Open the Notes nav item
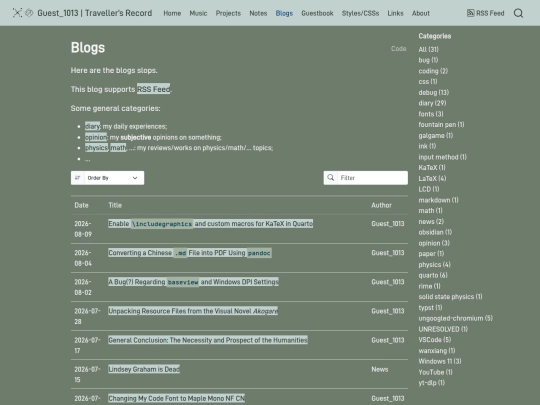Image resolution: width=540 pixels, height=405 pixels. (x=258, y=13)
